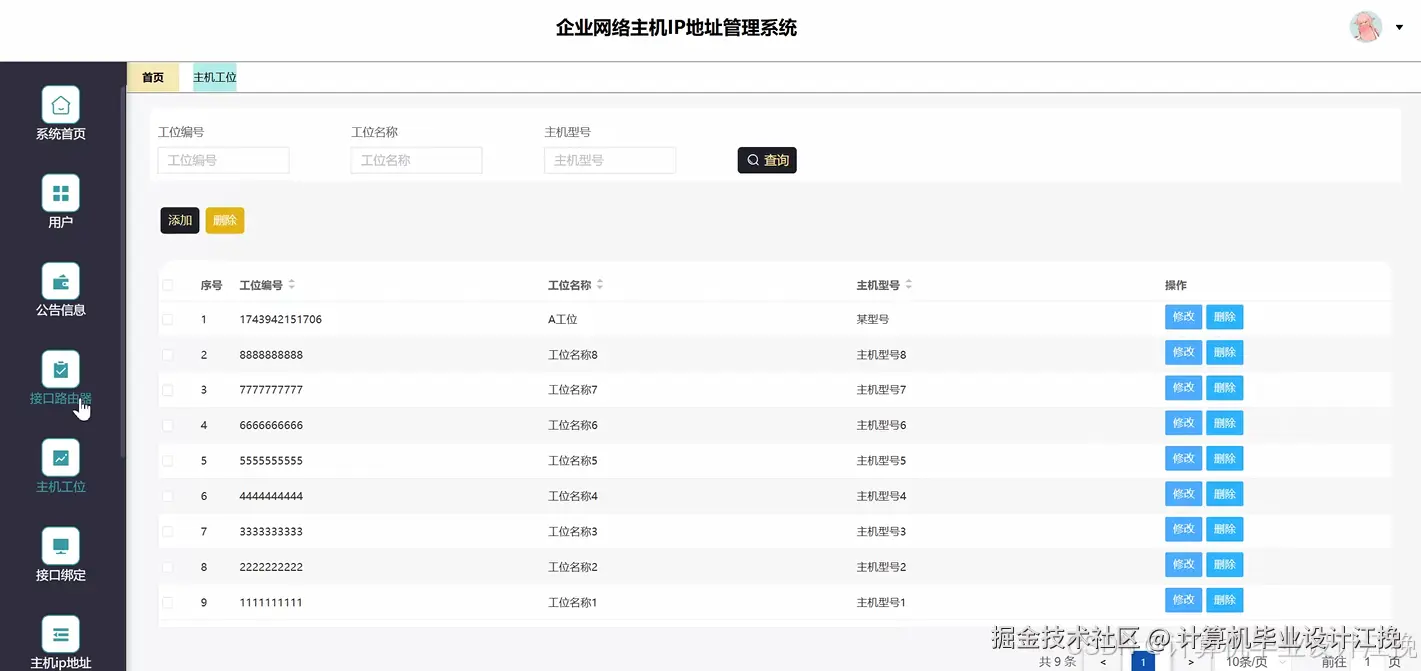Open the 用户 grid icon in sidebar
This screenshot has width=1421, height=671.
tap(61, 193)
